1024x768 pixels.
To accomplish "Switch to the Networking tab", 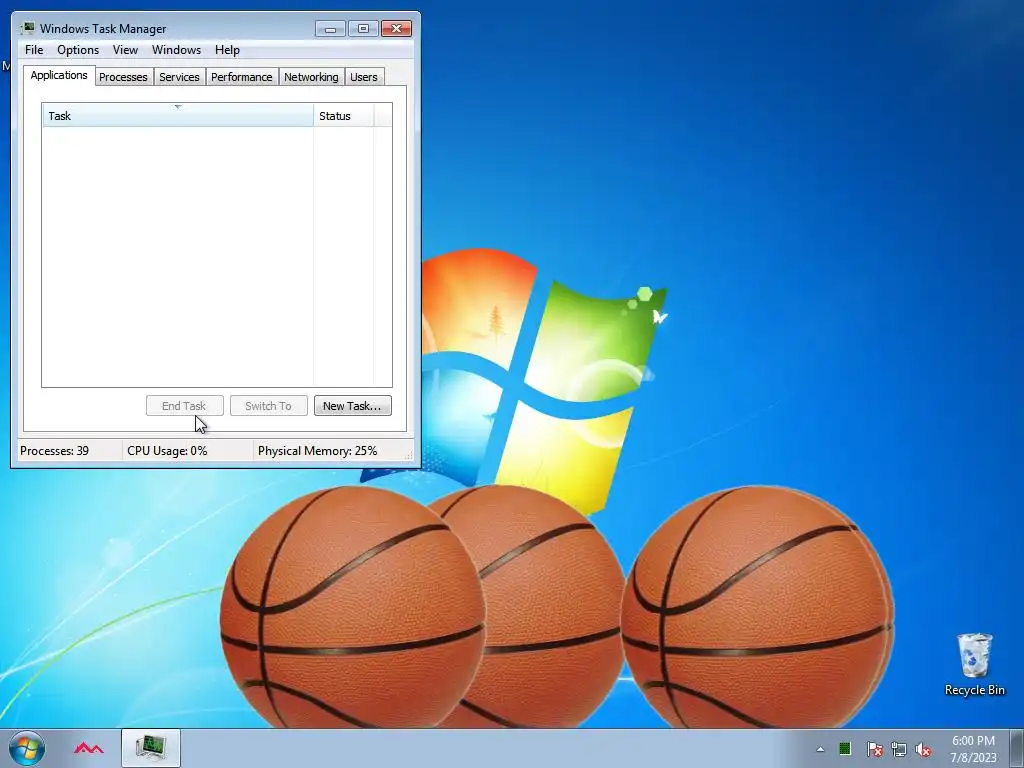I will pyautogui.click(x=311, y=77).
